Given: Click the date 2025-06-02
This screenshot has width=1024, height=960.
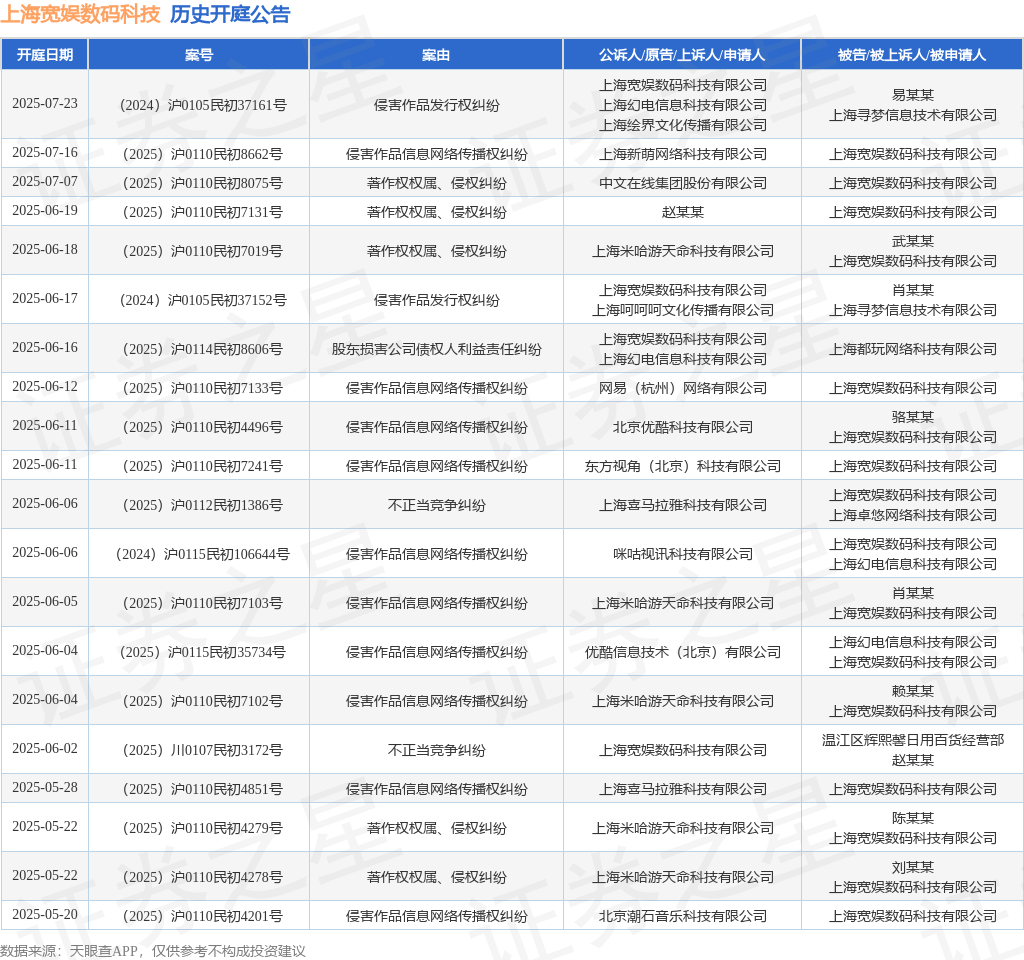Looking at the screenshot, I should click(44, 748).
